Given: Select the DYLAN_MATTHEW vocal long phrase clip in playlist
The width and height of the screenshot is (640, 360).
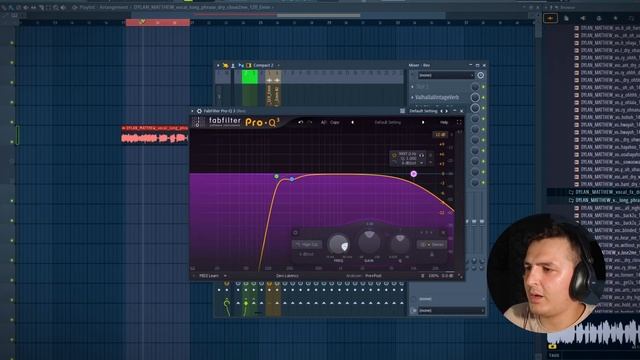Looking at the screenshot, I should point(154,134).
